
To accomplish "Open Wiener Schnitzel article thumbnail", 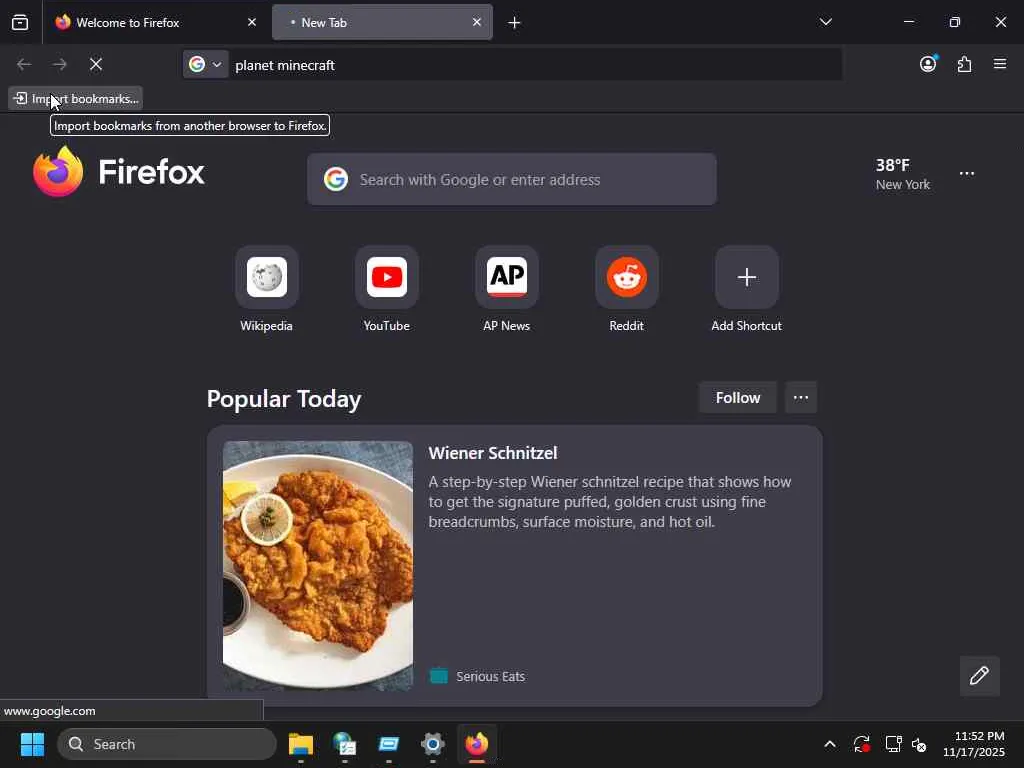I will click(x=317, y=566).
